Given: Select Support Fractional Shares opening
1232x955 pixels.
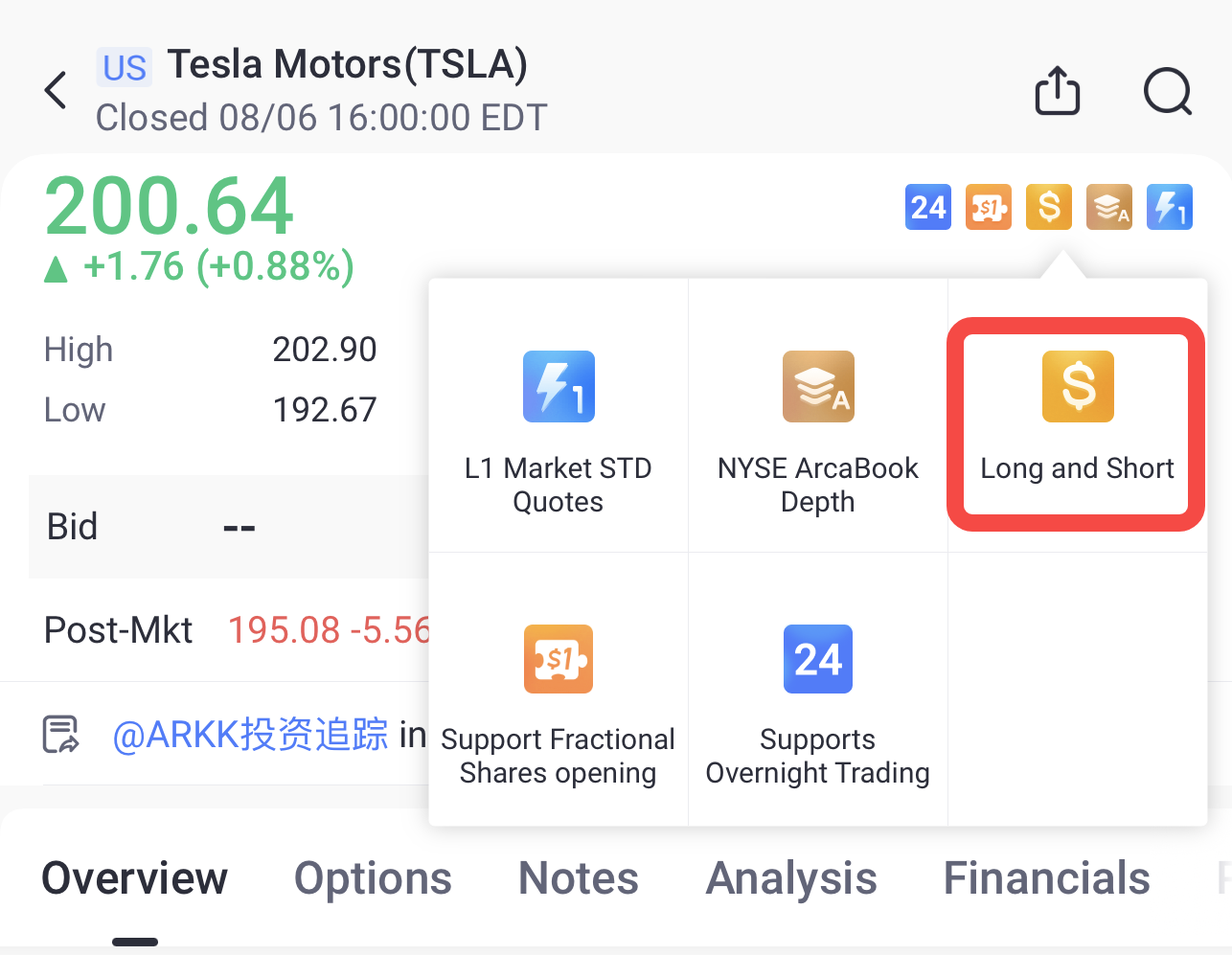Looking at the screenshot, I should click(559, 690).
